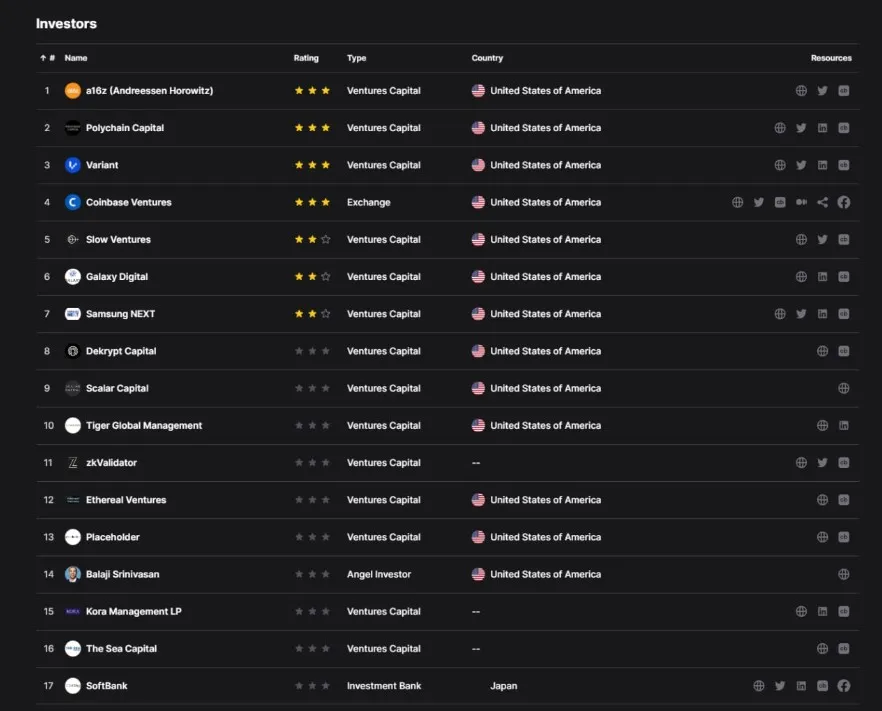Open Polychain Capital Twitter icon
This screenshot has height=711, width=882.
point(801,128)
